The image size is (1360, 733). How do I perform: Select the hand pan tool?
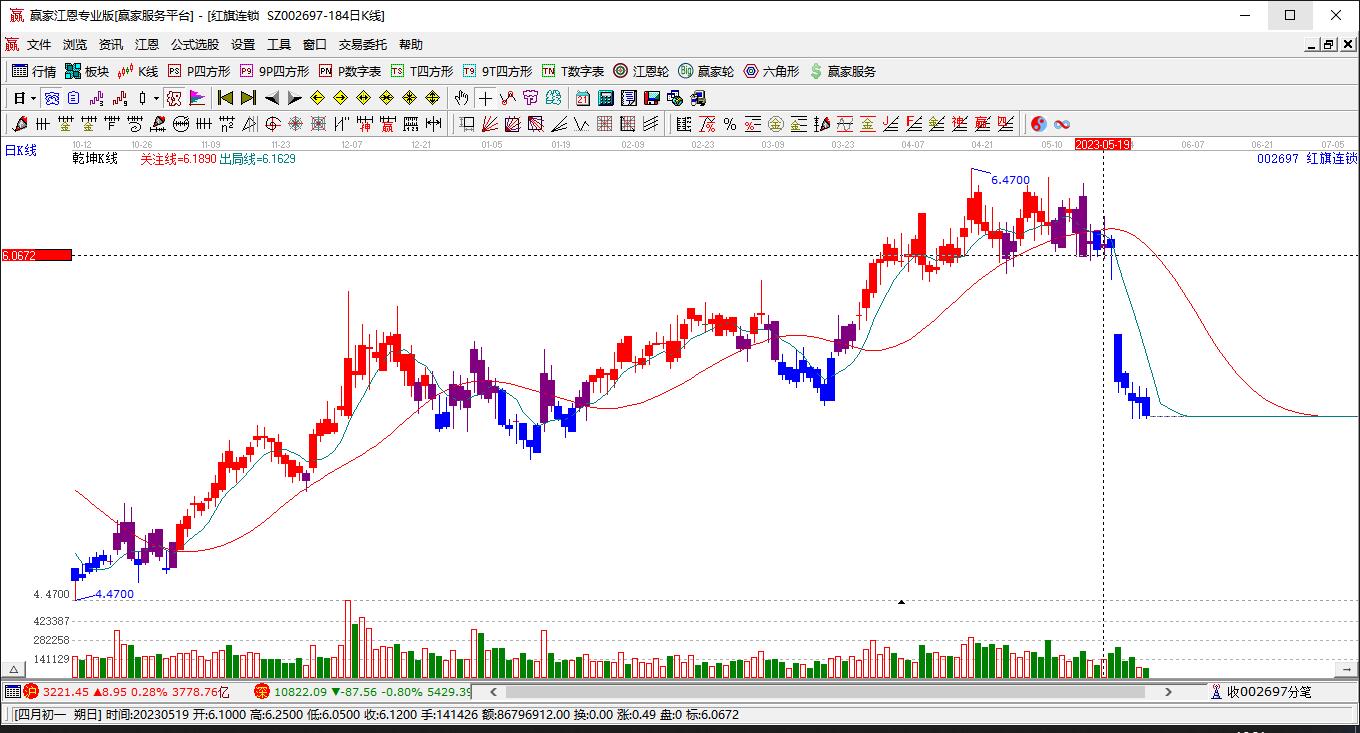click(461, 98)
